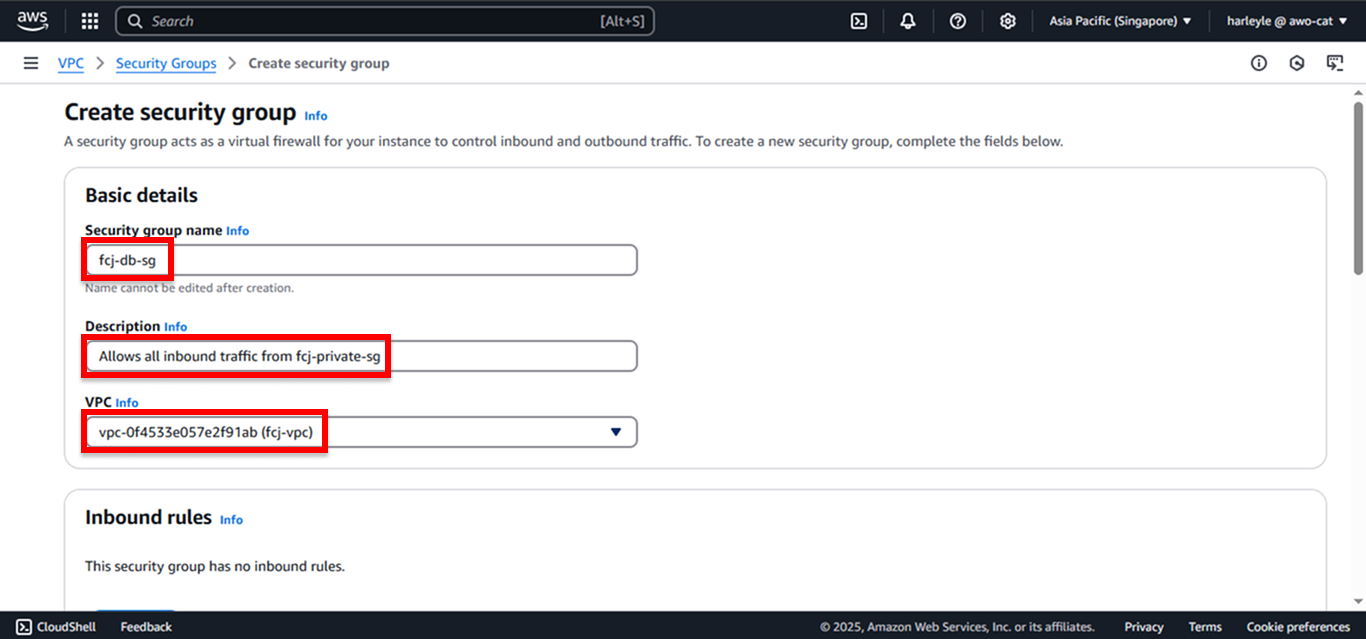The width and height of the screenshot is (1366, 639).
Task: Launch CloudShell from top bar icon
Action: coord(859,21)
